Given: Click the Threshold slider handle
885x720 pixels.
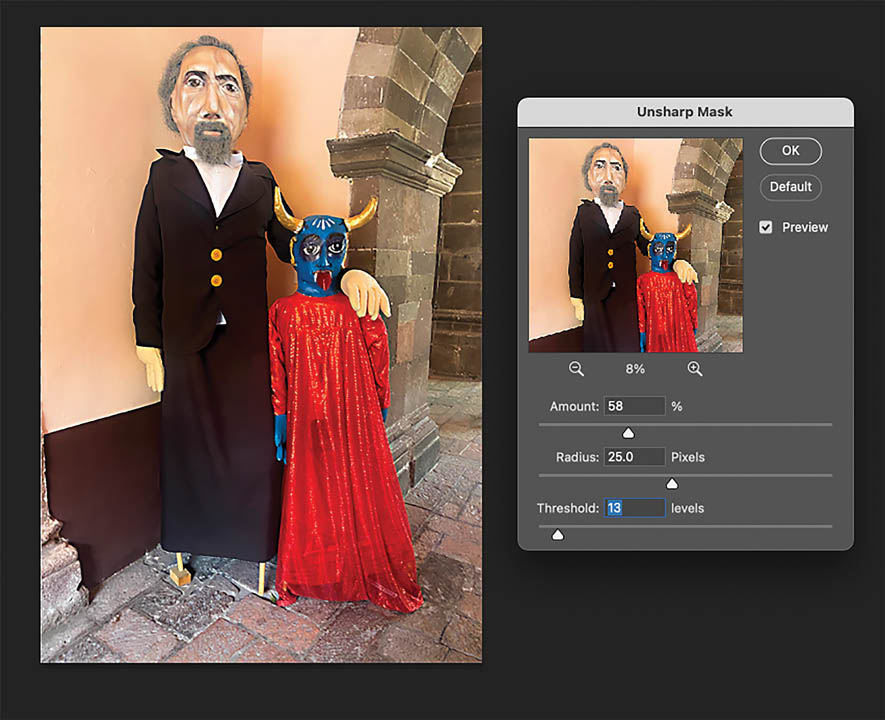Looking at the screenshot, I should click(x=557, y=535).
